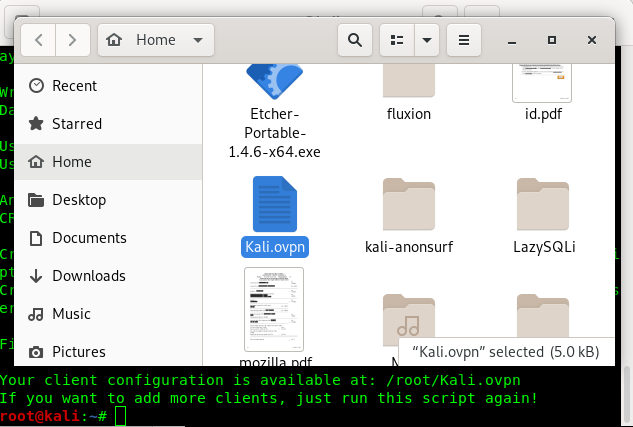Click the camera icon beside Pictures

tap(36, 352)
